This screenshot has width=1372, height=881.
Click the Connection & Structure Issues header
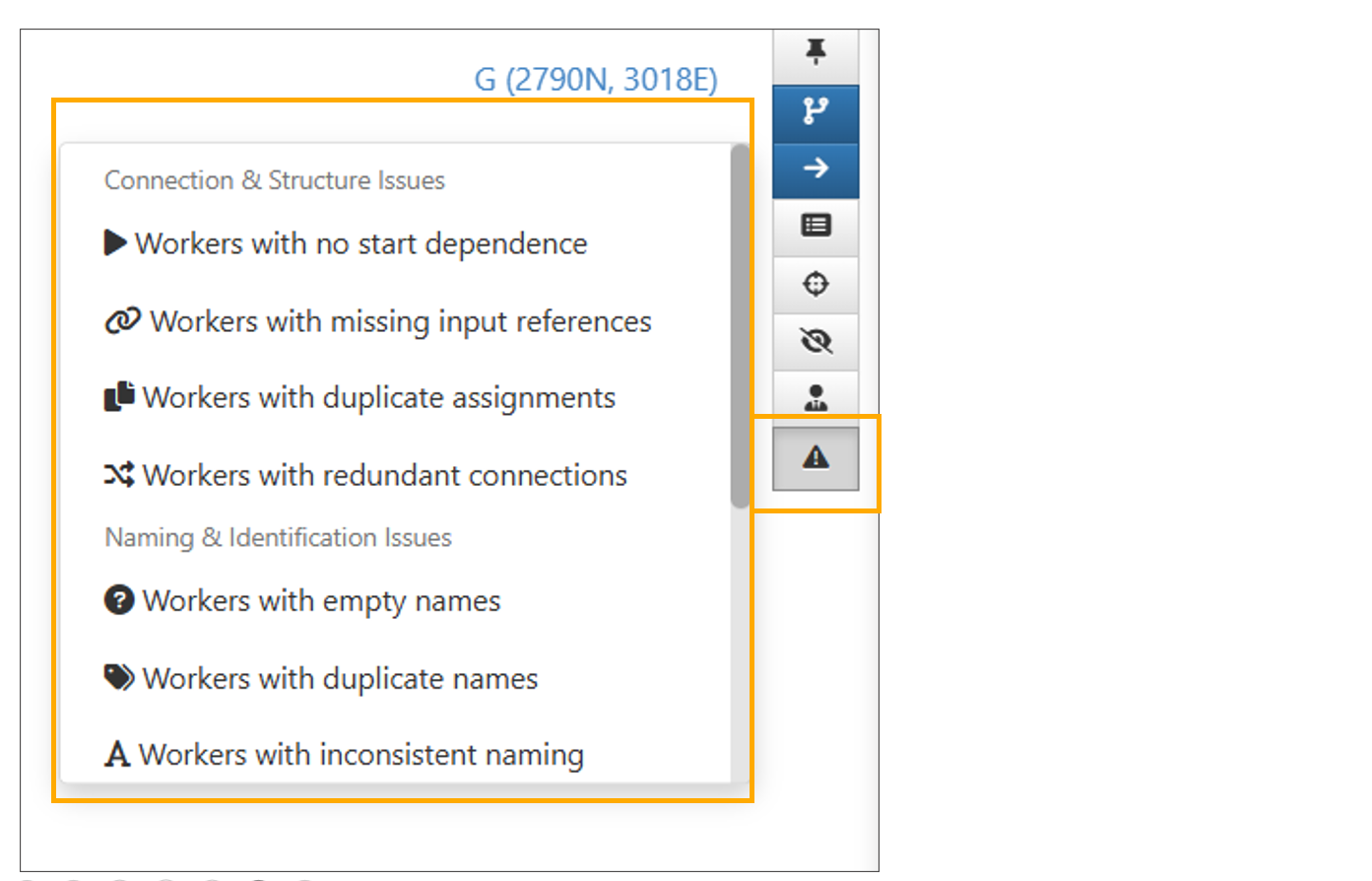275,180
